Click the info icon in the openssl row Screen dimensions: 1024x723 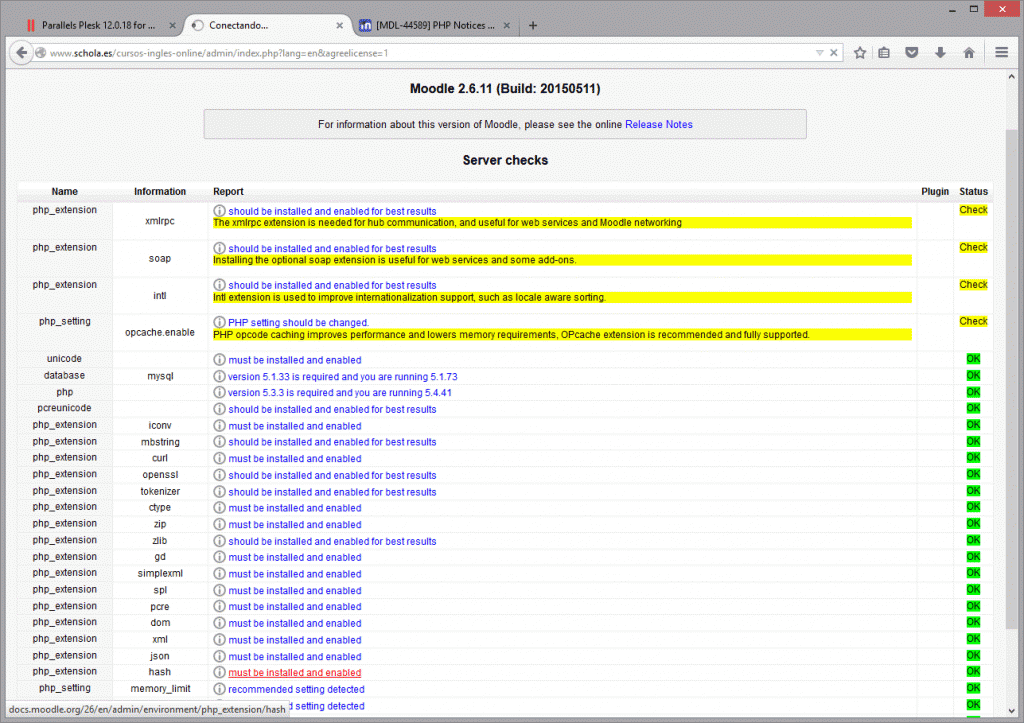(219, 475)
